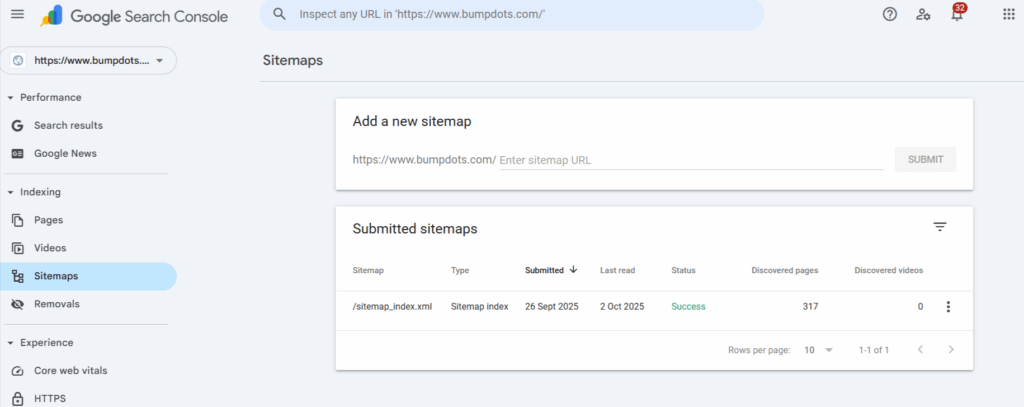
Task: Open more options for sitemap_index.xml row
Action: [x=948, y=307]
